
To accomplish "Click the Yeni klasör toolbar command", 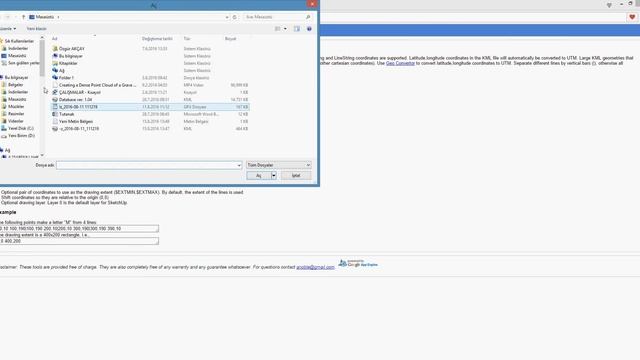I will pyautogui.click(x=36, y=29).
